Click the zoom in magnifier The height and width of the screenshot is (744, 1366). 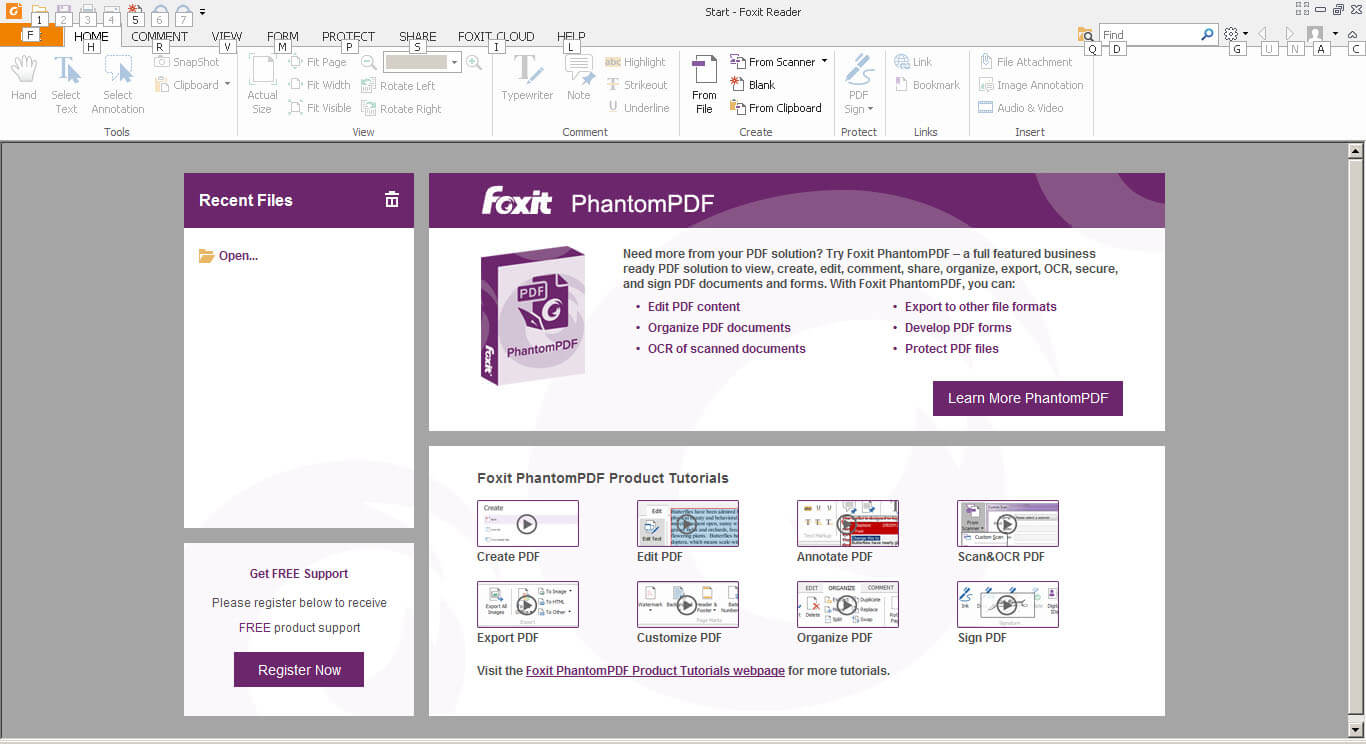(474, 62)
